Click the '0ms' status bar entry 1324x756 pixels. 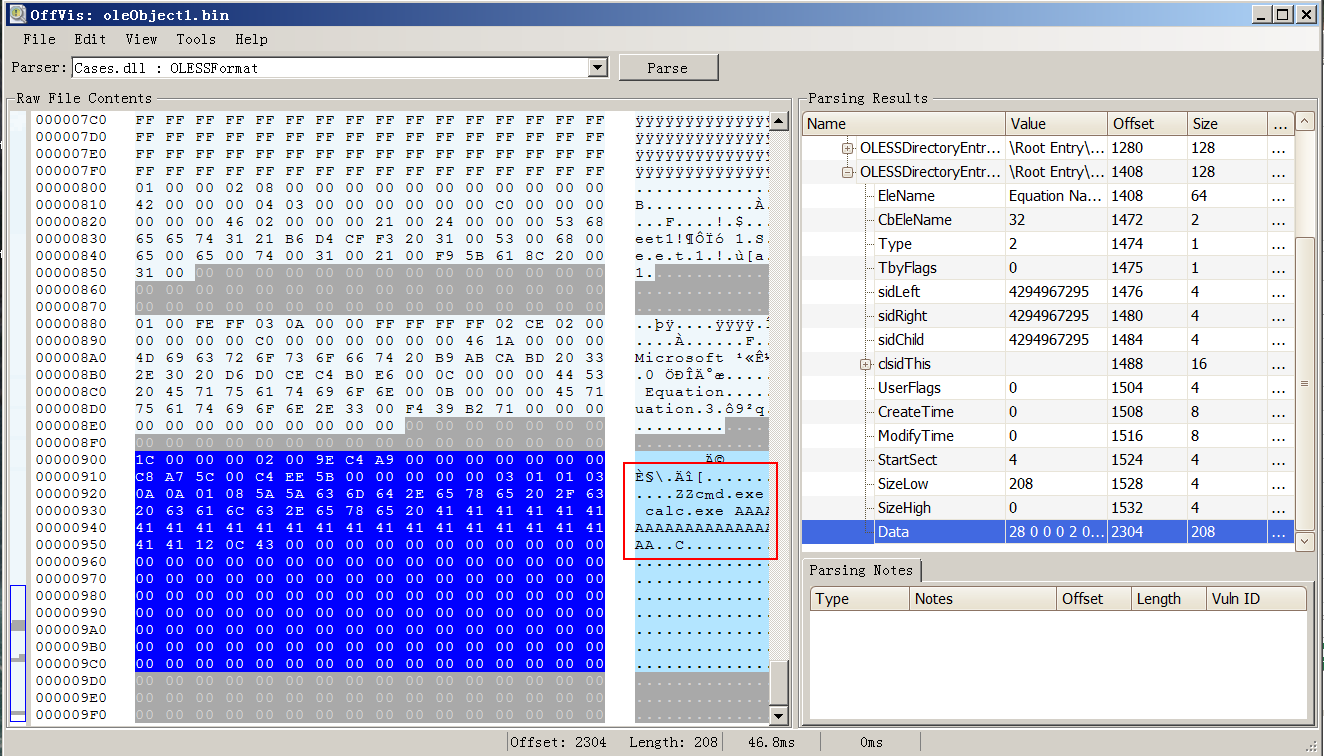coord(871,742)
